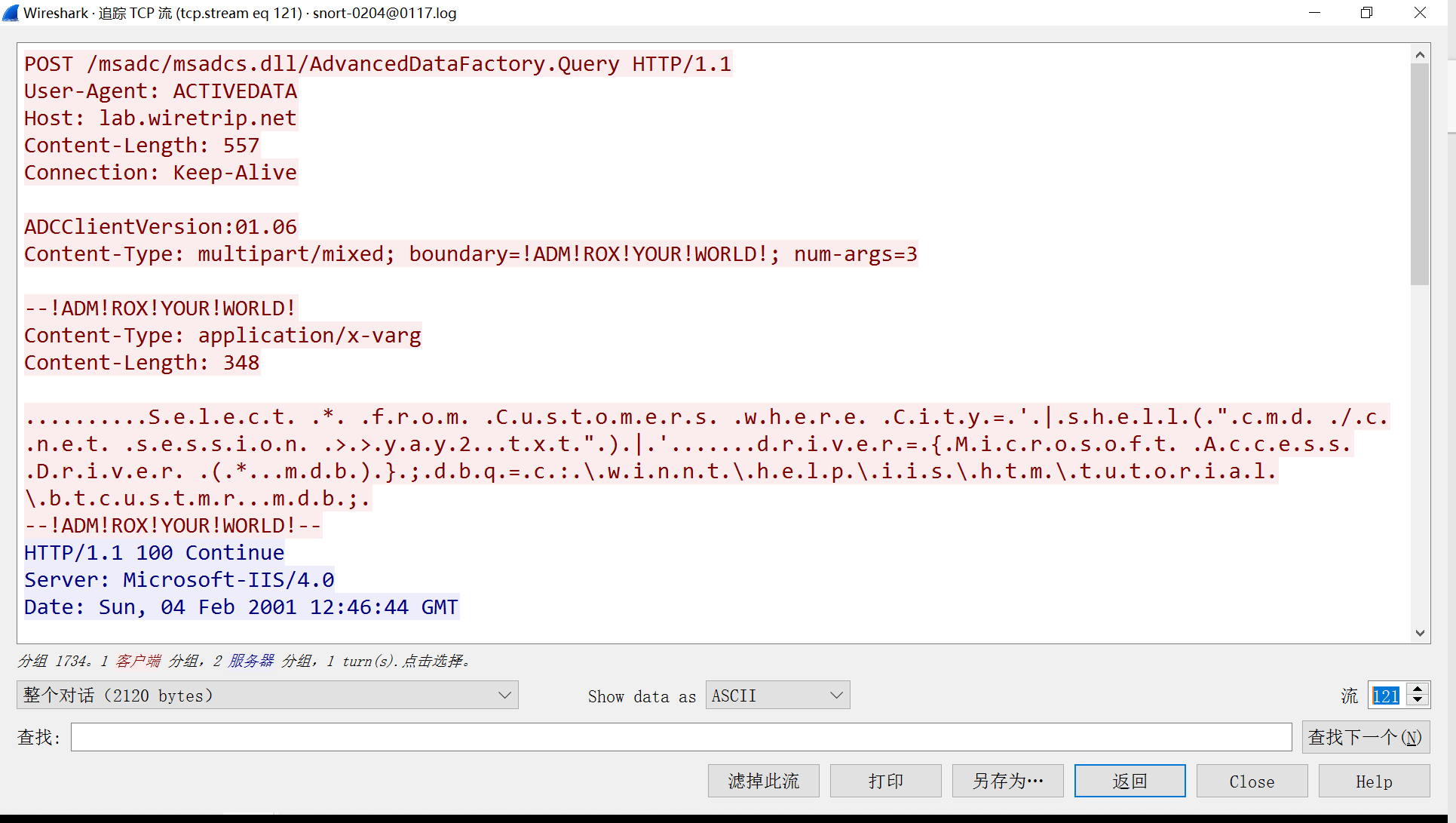The height and width of the screenshot is (823, 1456).
Task: Click the Content-Type: application/x-varg line
Action: (x=222, y=335)
